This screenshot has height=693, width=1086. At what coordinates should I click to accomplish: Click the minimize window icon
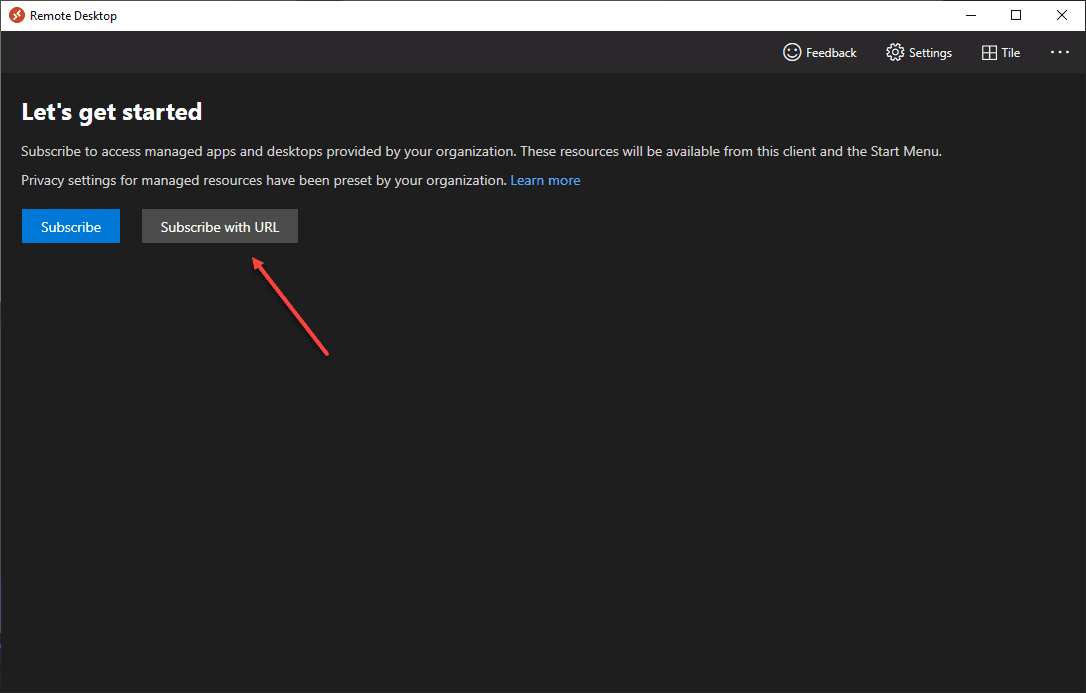971,15
